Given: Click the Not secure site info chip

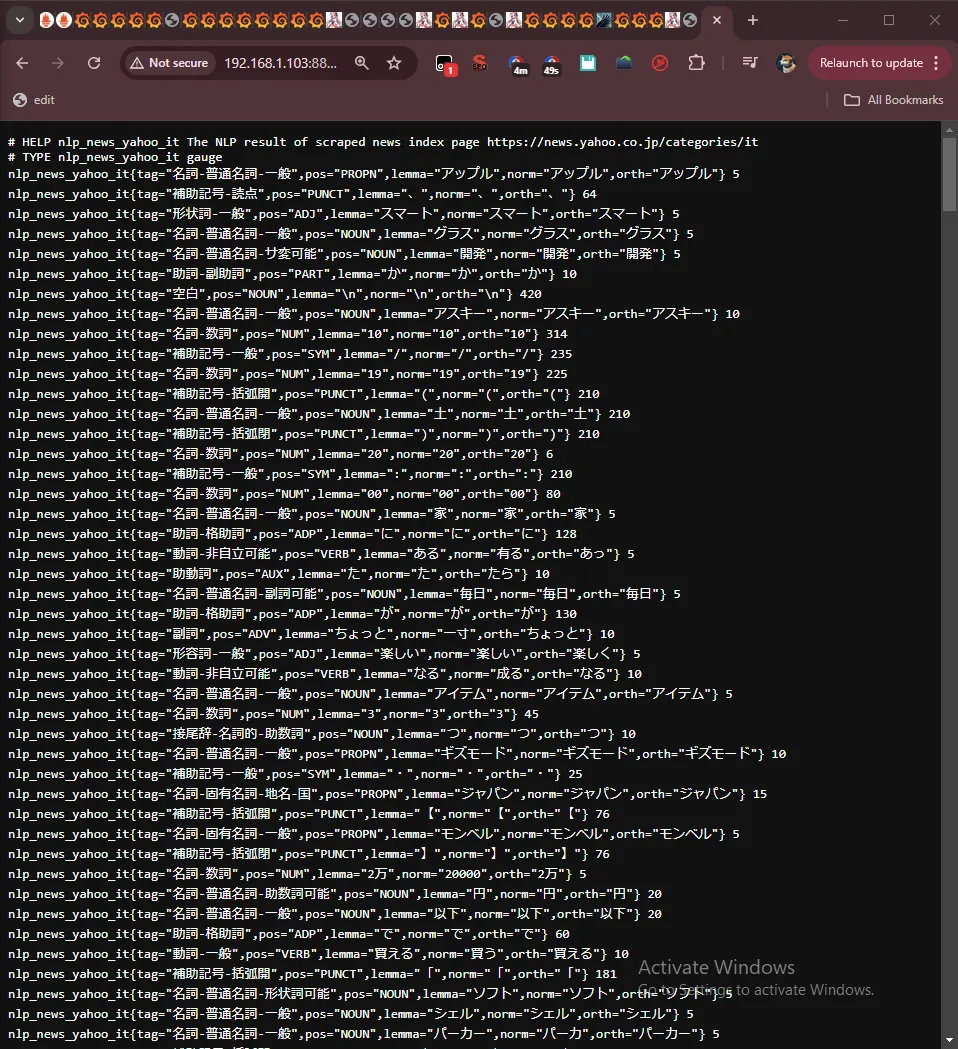Looking at the screenshot, I should tap(167, 63).
